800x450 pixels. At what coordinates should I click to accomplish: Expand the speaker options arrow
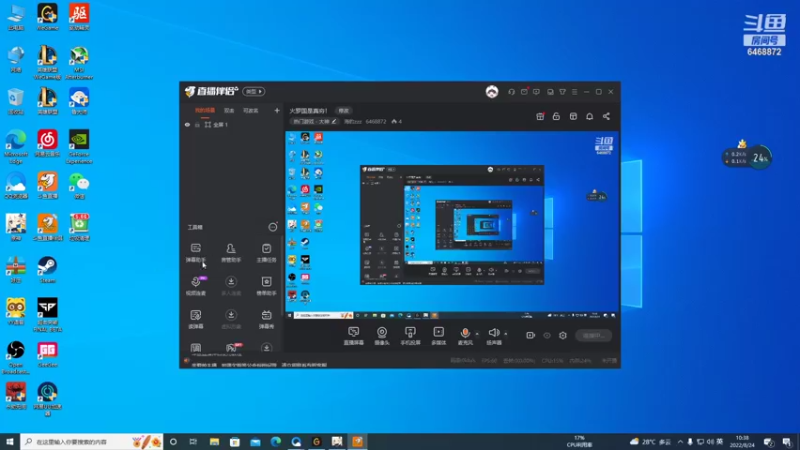pos(506,334)
